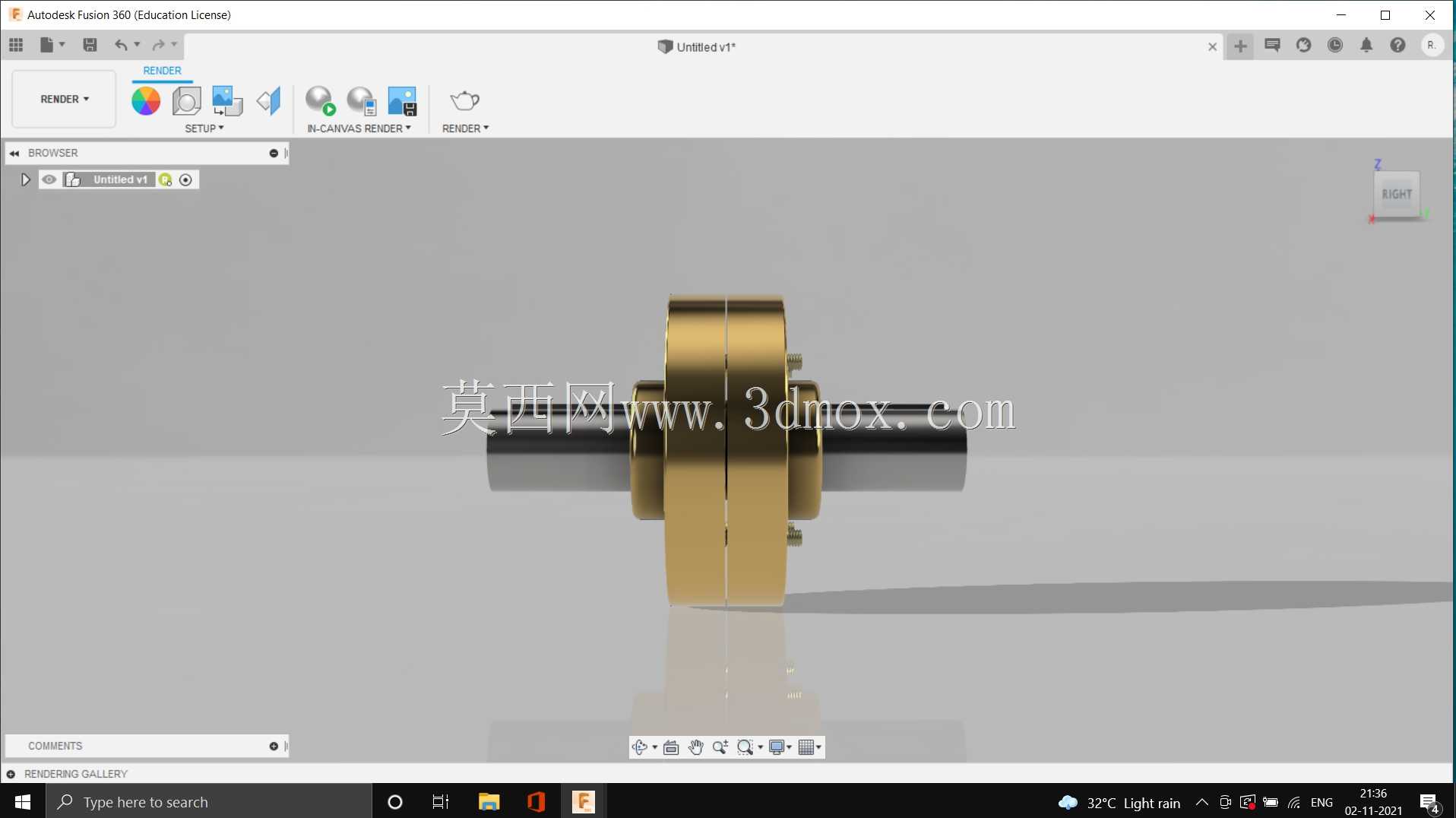Viewport: 1456px width, 818px height.
Task: Collapse the BROWSER panel arrows
Action: (14, 154)
